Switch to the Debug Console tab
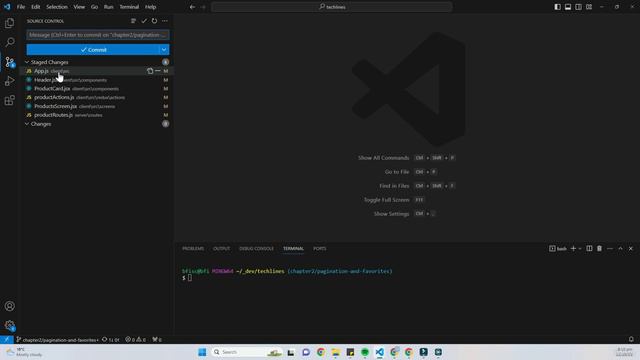The height and width of the screenshot is (360, 640). [x=256, y=249]
